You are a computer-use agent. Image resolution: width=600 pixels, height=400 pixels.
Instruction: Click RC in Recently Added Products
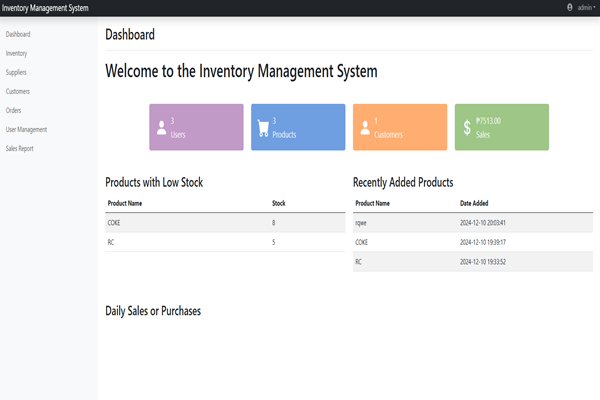358,262
